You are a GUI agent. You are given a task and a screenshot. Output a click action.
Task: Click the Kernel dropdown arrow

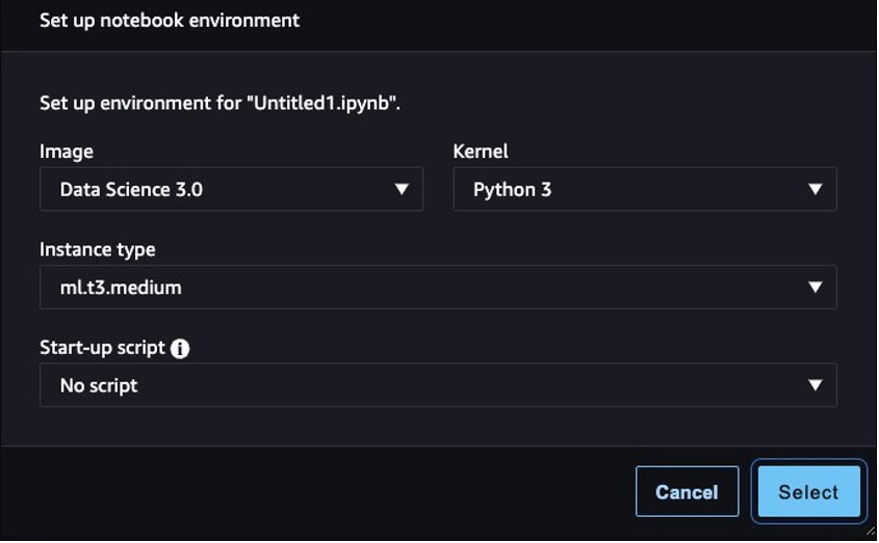815,189
